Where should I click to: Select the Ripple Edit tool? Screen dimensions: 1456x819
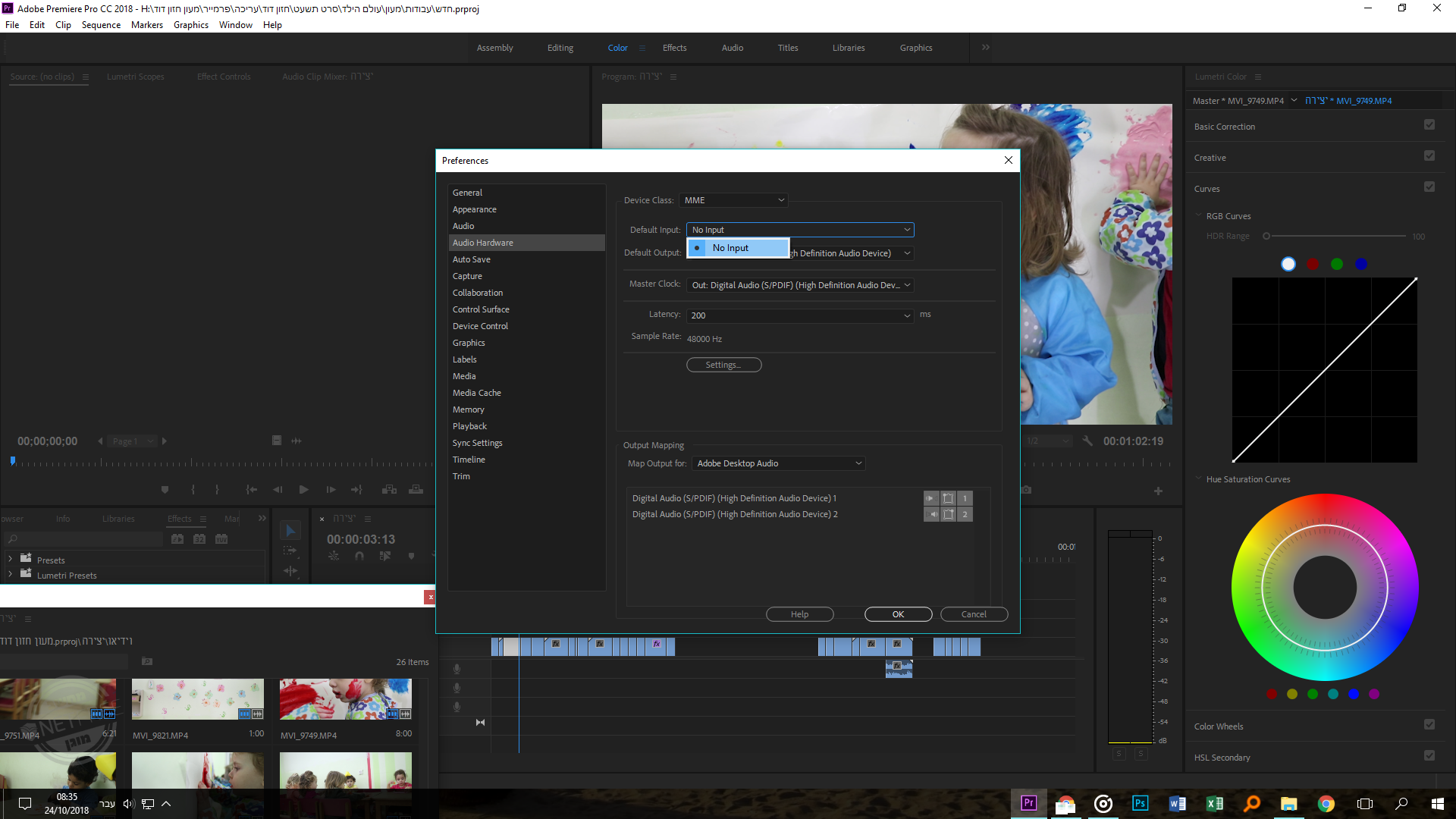pos(290,570)
